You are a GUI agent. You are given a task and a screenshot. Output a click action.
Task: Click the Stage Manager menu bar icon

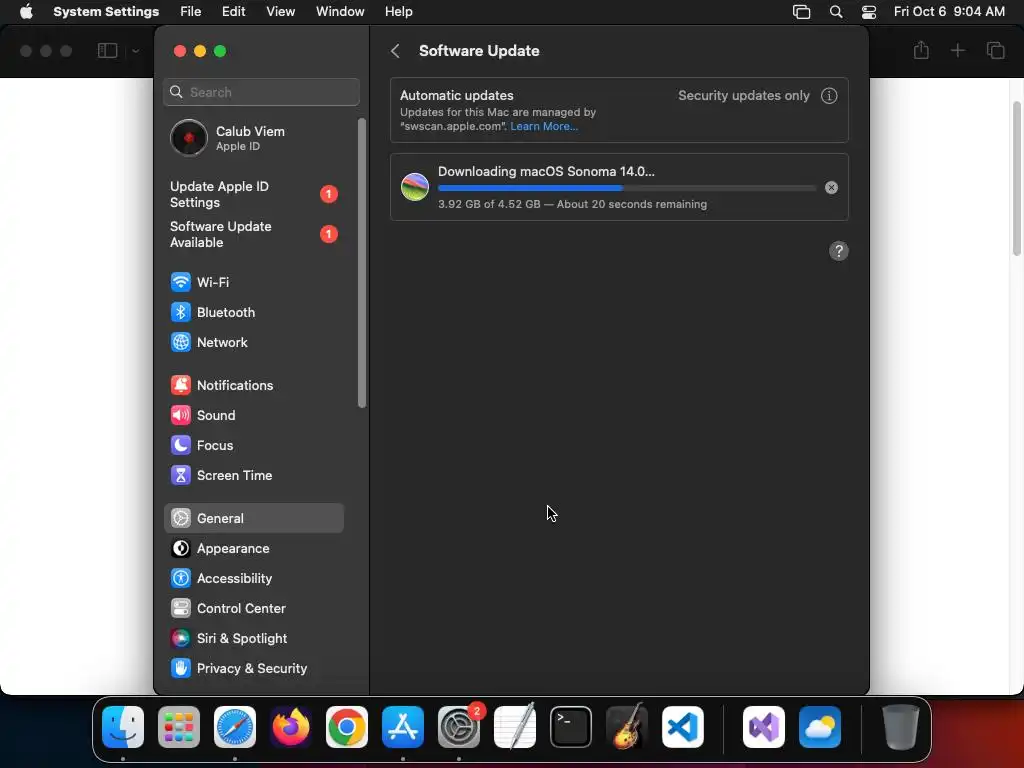(801, 12)
